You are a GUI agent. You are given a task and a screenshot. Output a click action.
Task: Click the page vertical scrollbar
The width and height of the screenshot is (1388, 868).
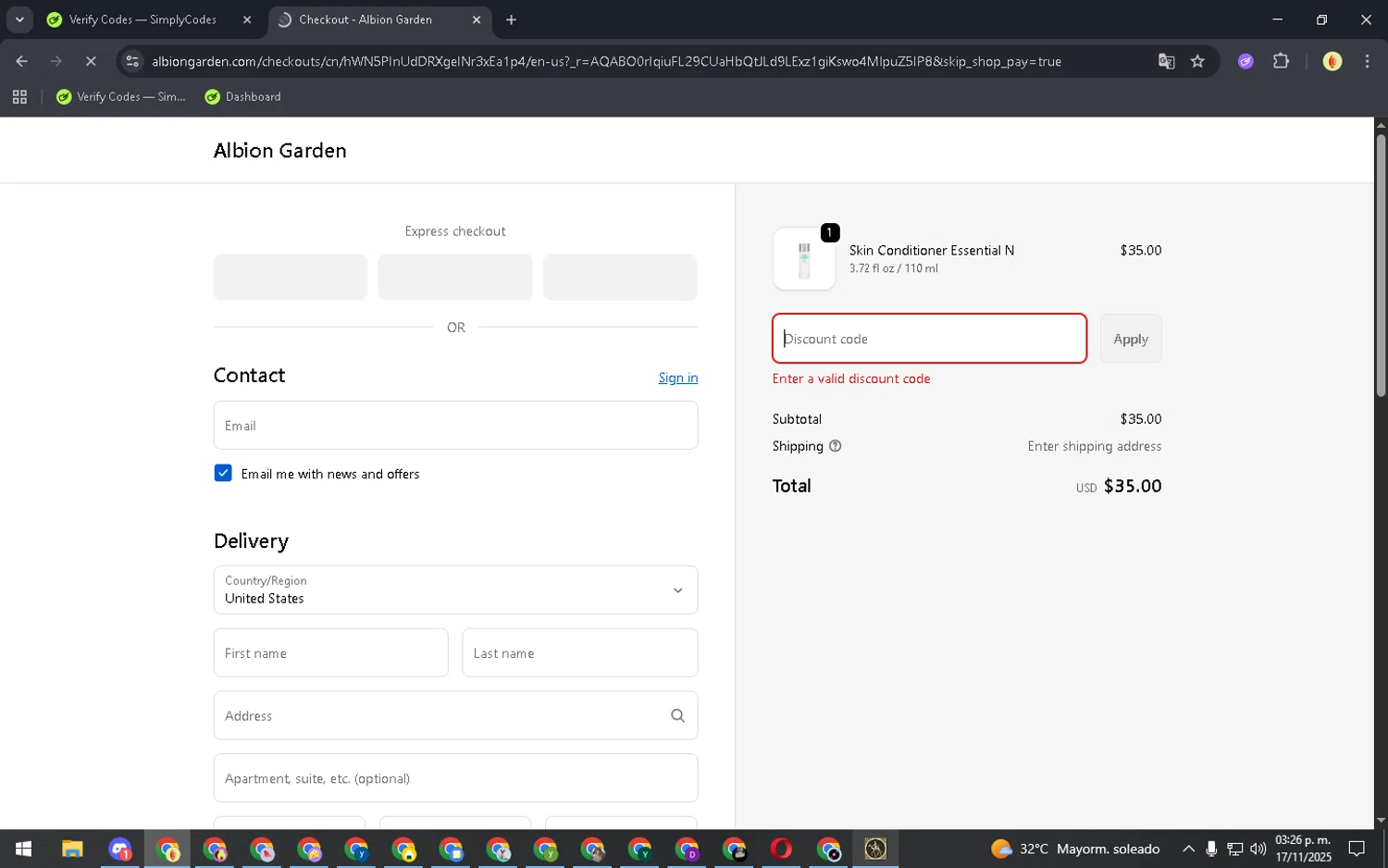click(1381, 267)
